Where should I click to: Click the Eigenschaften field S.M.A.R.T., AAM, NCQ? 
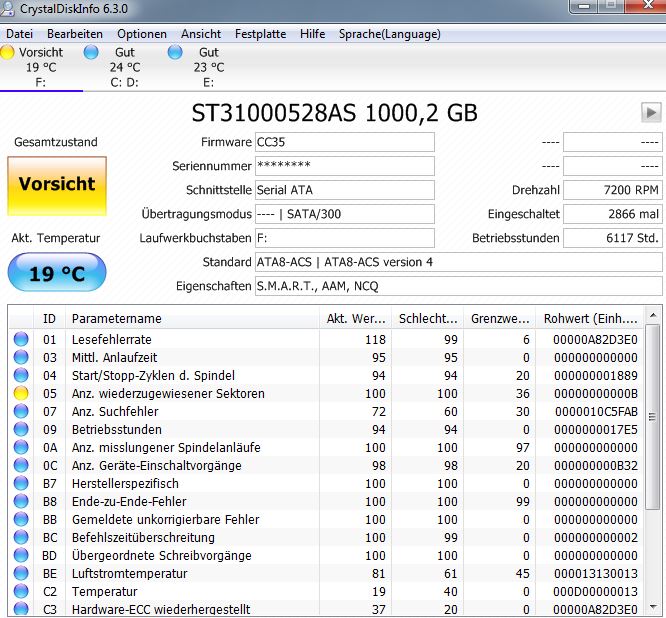coord(458,286)
